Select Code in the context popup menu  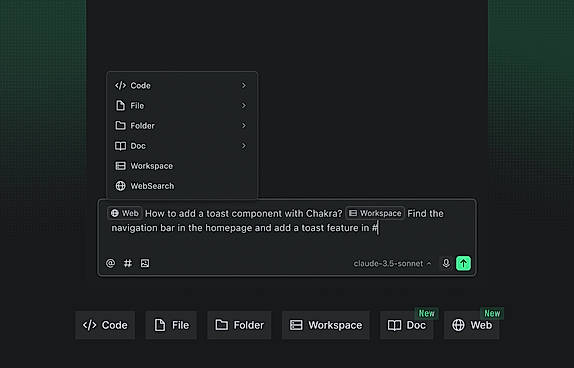(182, 85)
